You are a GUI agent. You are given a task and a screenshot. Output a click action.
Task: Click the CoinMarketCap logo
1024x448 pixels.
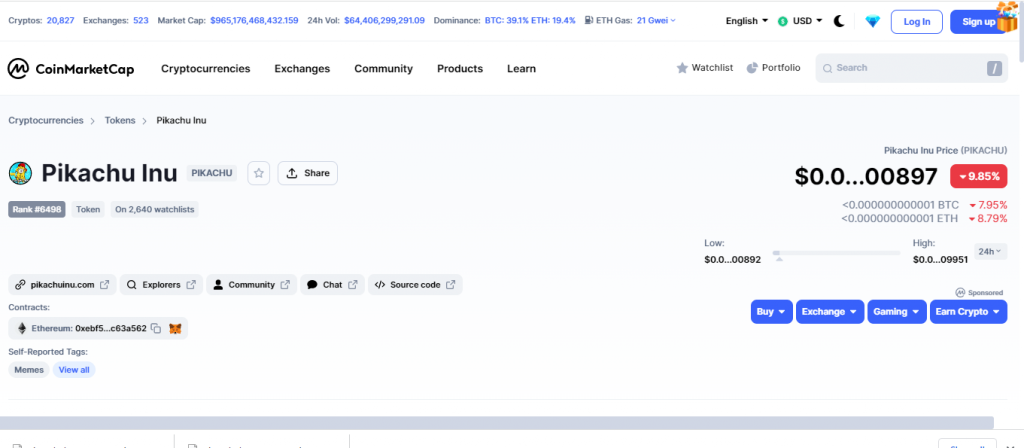point(71,68)
